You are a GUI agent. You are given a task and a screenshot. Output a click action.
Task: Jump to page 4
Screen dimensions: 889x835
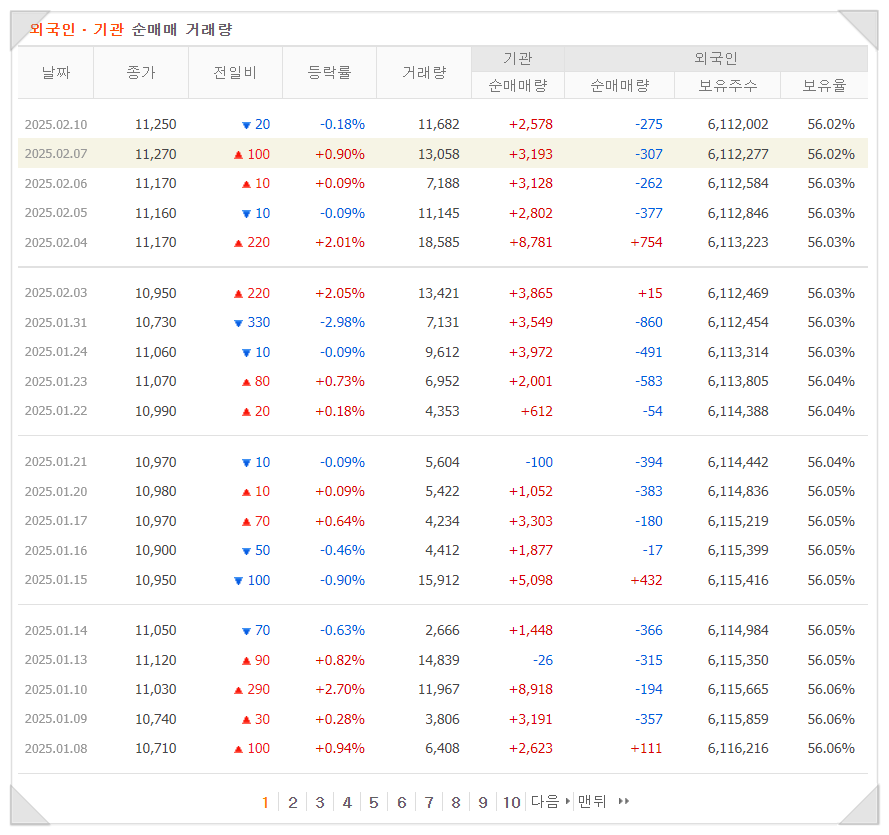click(x=347, y=802)
